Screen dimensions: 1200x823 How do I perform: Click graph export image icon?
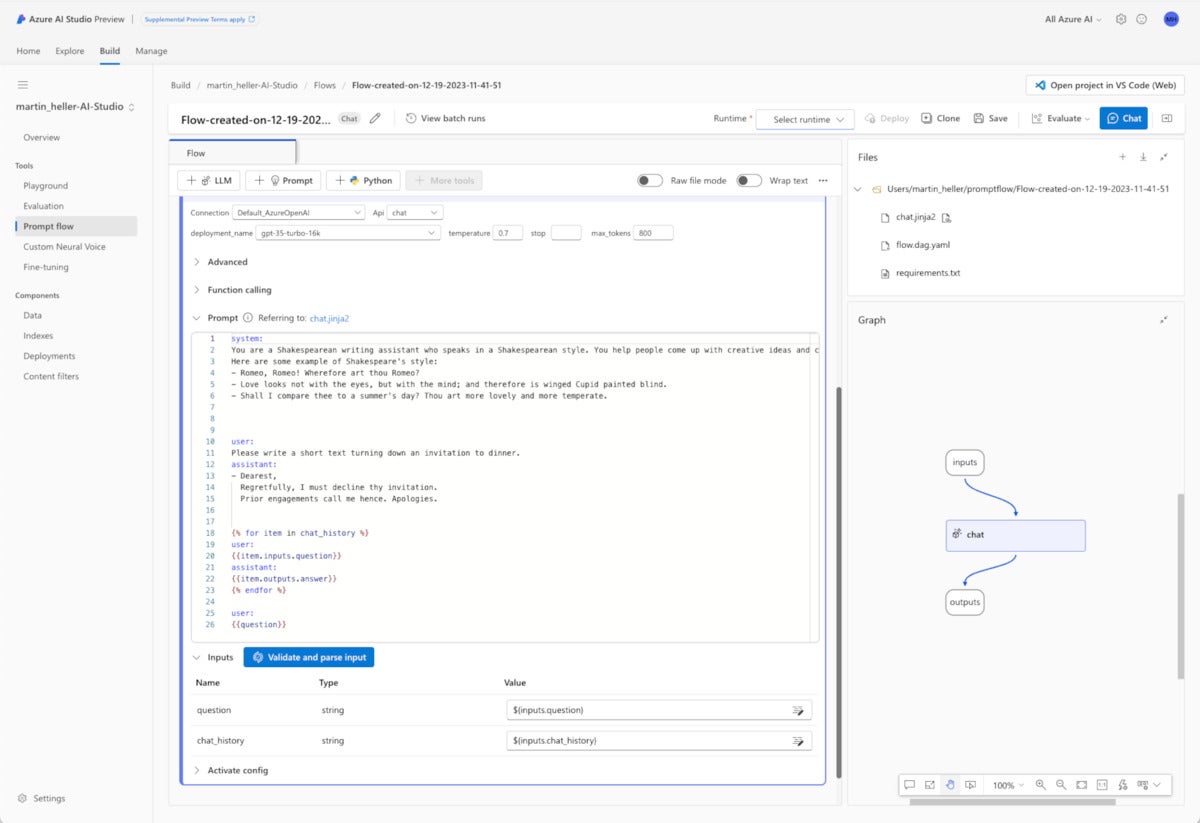pos(930,785)
